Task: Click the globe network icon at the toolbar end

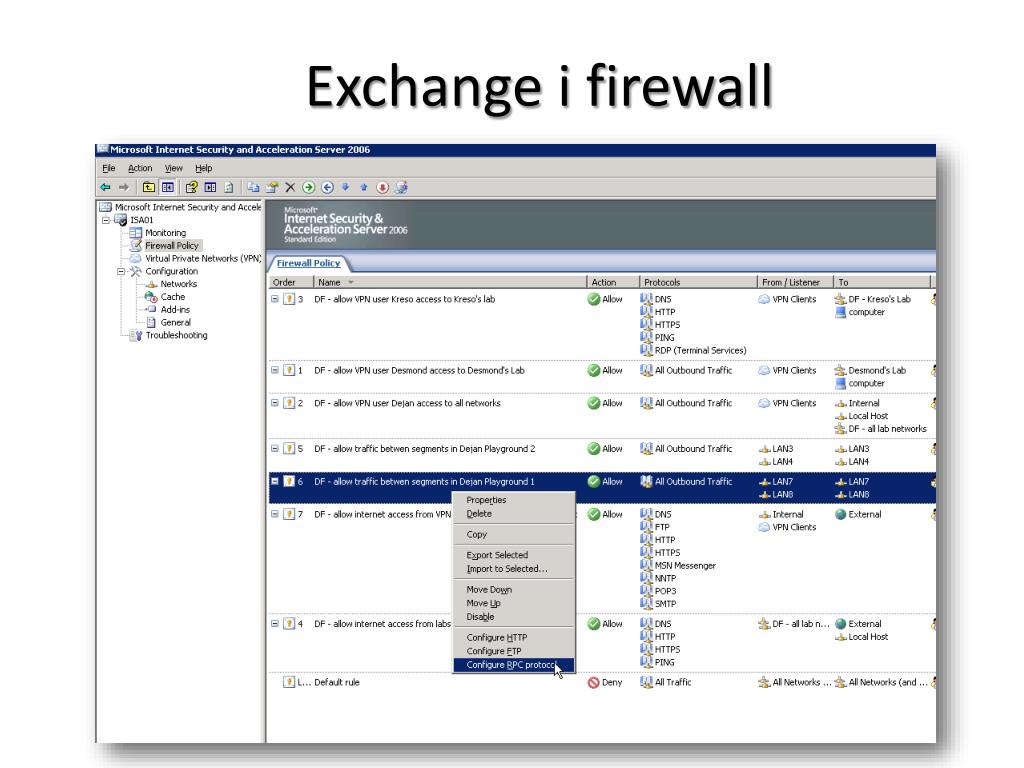Action: [x=401, y=187]
